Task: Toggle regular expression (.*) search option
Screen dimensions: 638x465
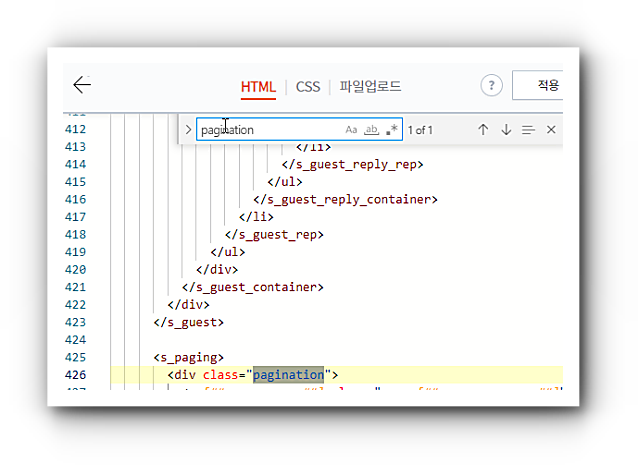Action: pyautogui.click(x=391, y=130)
